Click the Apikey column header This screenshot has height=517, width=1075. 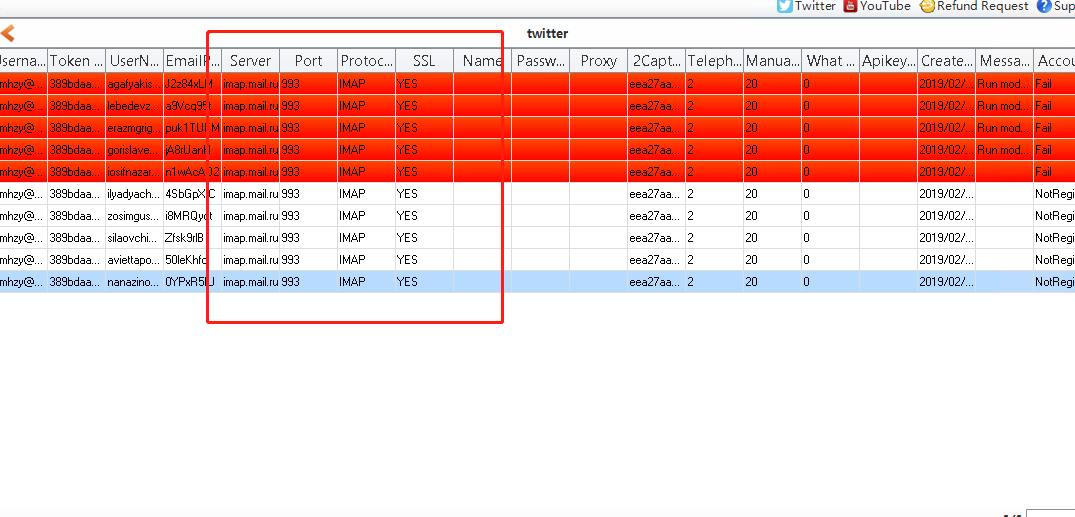(x=888, y=61)
